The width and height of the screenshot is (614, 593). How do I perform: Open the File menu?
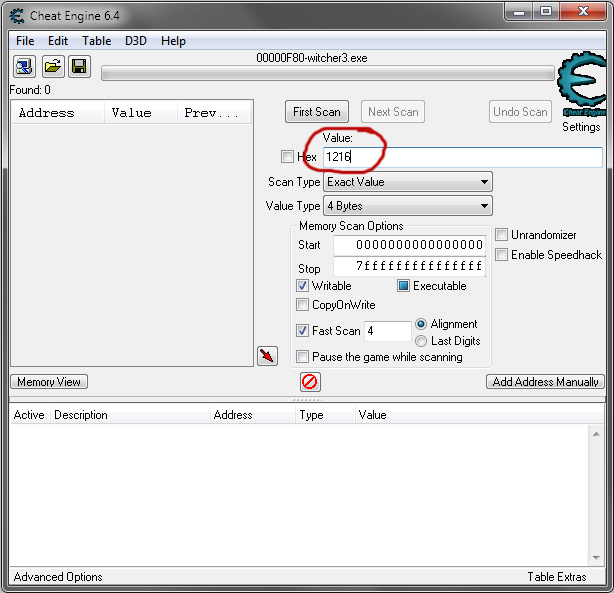click(x=25, y=41)
